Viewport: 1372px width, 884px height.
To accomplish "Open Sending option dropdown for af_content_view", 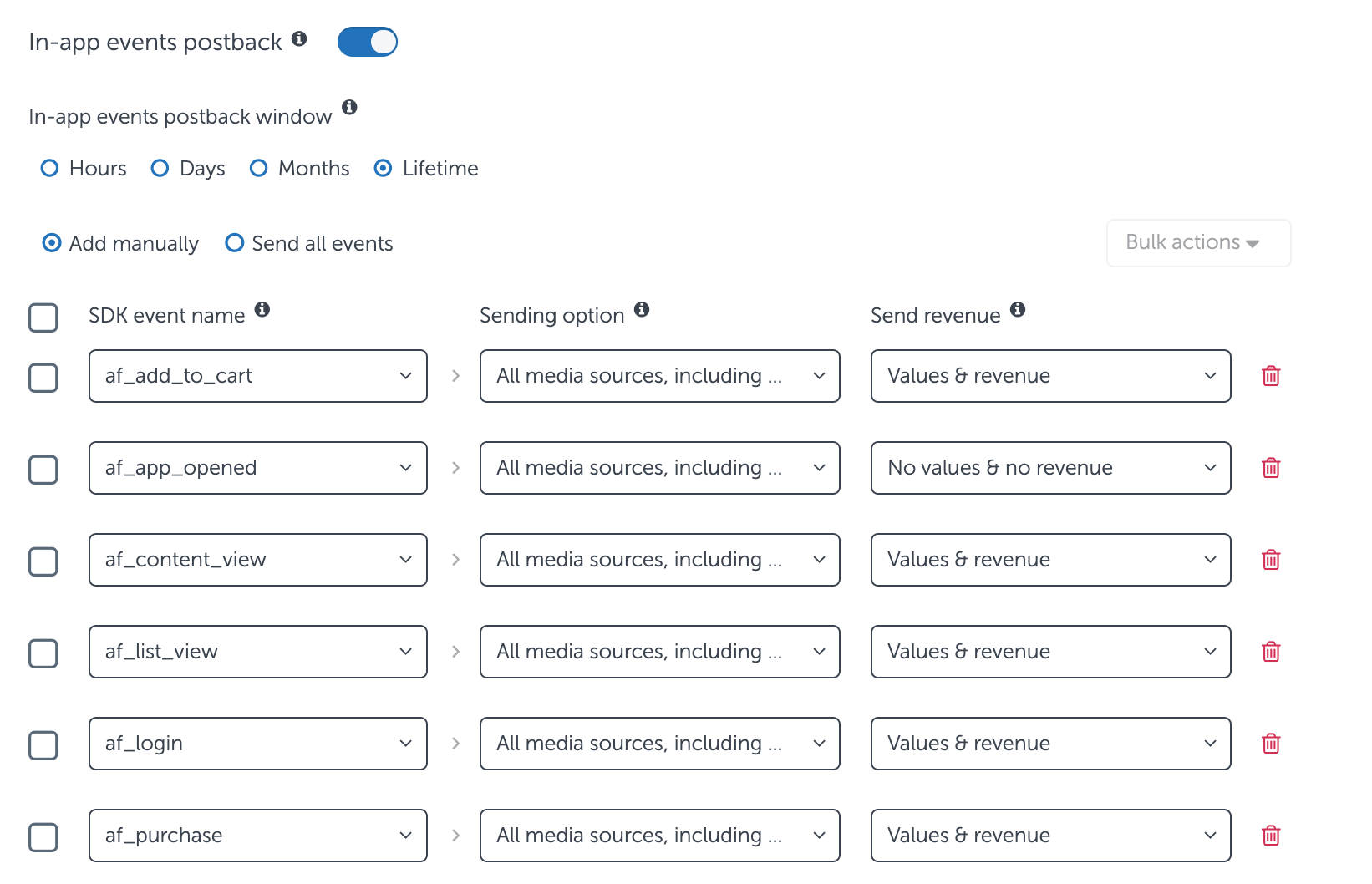I will coord(660,560).
